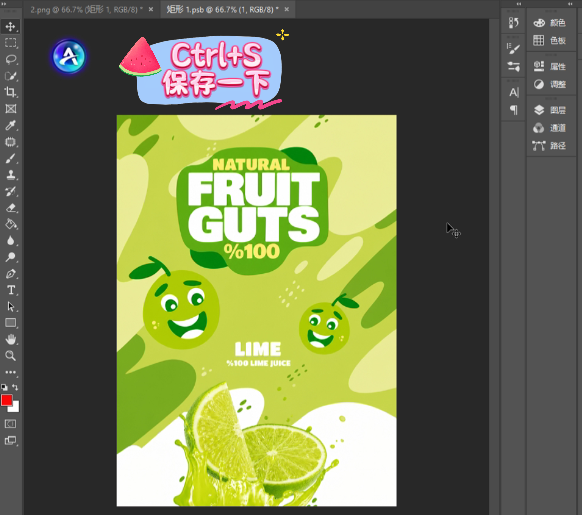Select the Eyedropper tool

click(10, 126)
